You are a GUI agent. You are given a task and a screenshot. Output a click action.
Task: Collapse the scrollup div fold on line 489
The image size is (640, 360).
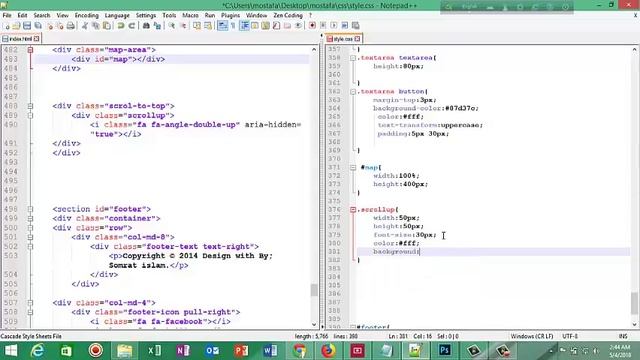point(30,116)
